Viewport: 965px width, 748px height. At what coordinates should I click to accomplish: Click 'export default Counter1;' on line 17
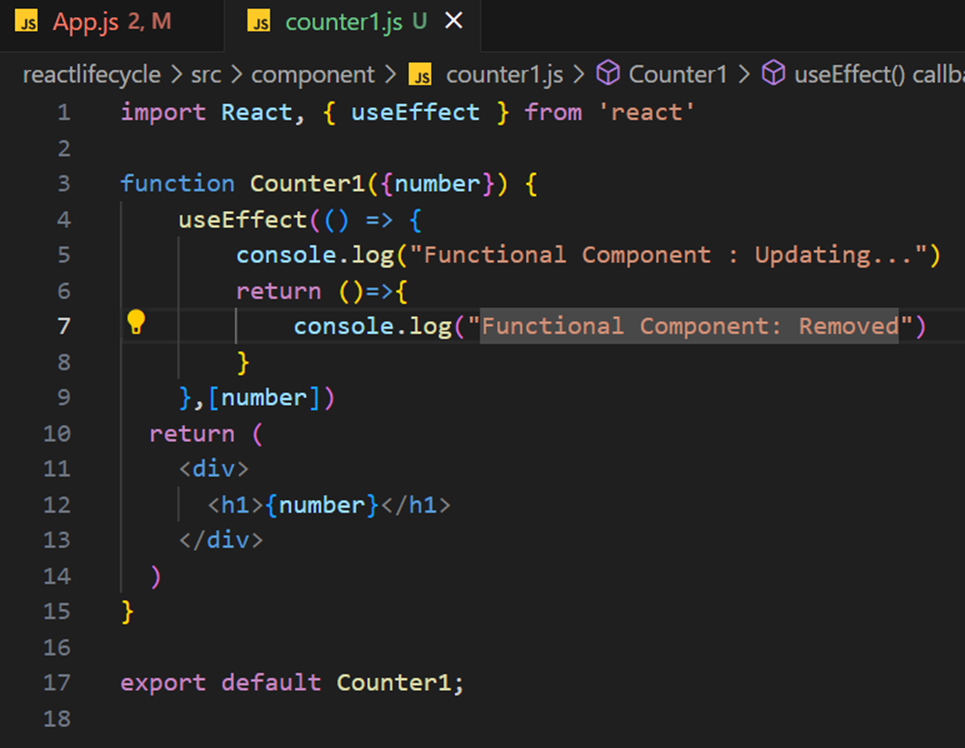(x=292, y=683)
